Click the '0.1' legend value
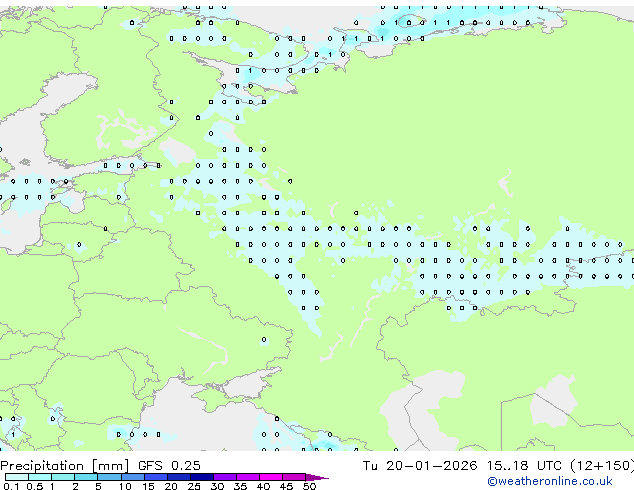The height and width of the screenshot is (490, 634). tap(11, 486)
